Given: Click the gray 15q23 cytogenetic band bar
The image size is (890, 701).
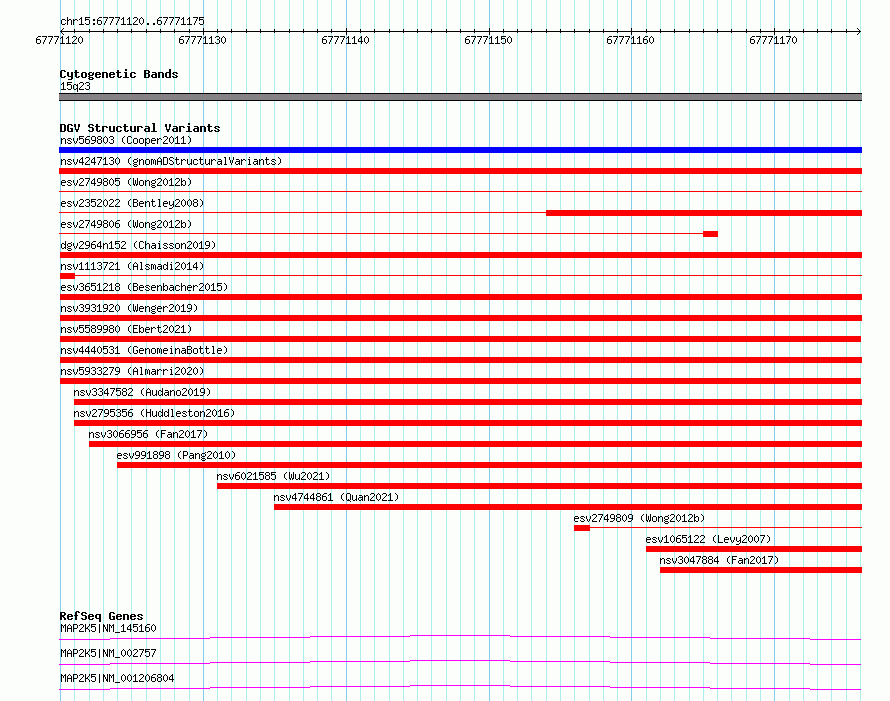Looking at the screenshot, I should pyautogui.click(x=460, y=97).
